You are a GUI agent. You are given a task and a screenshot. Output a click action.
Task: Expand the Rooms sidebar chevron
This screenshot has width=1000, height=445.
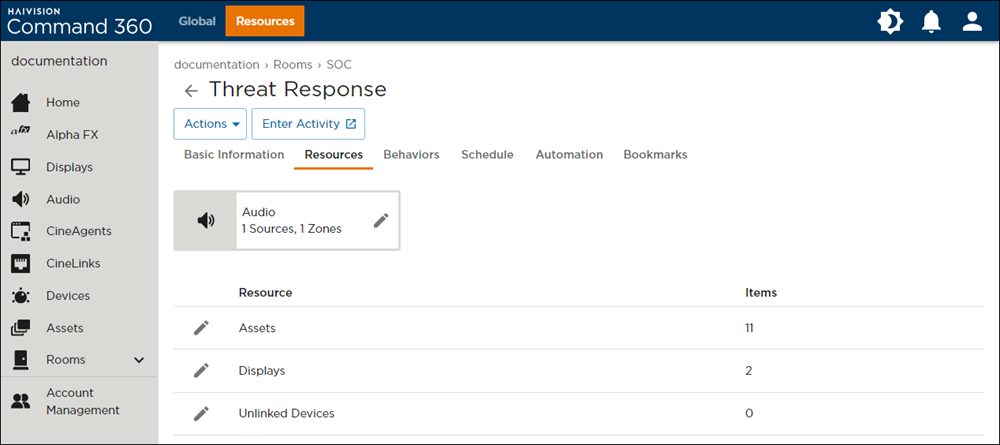(139, 360)
